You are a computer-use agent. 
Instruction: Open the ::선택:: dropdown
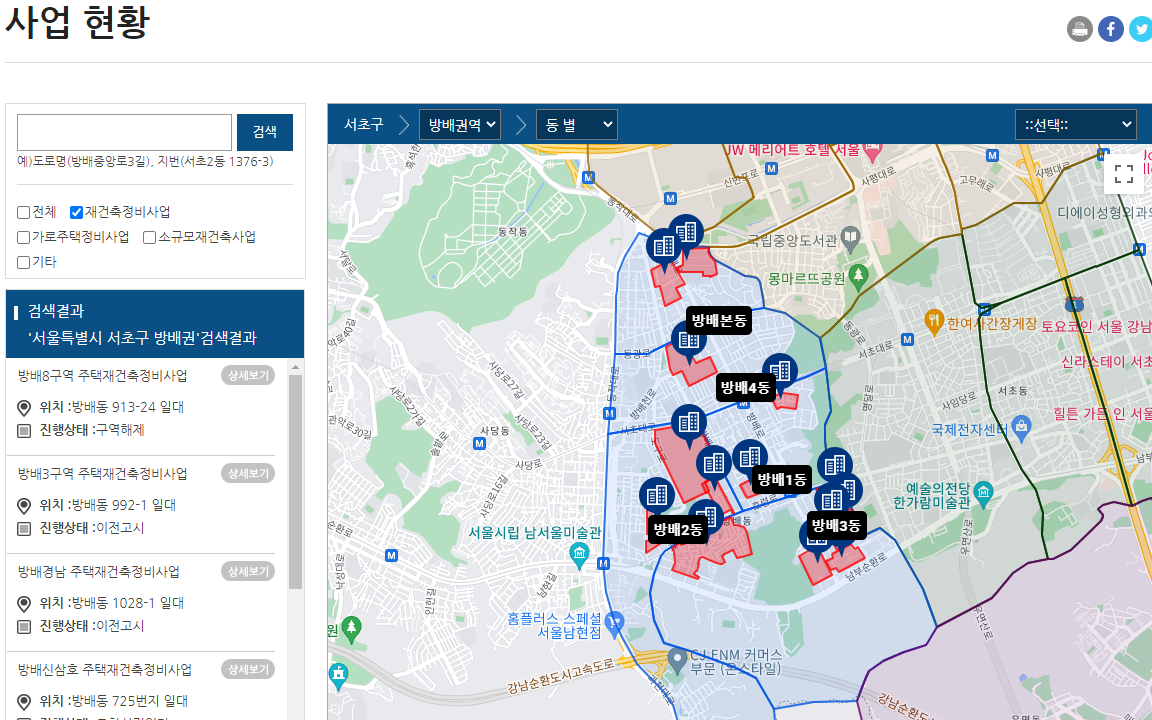(x=1076, y=125)
